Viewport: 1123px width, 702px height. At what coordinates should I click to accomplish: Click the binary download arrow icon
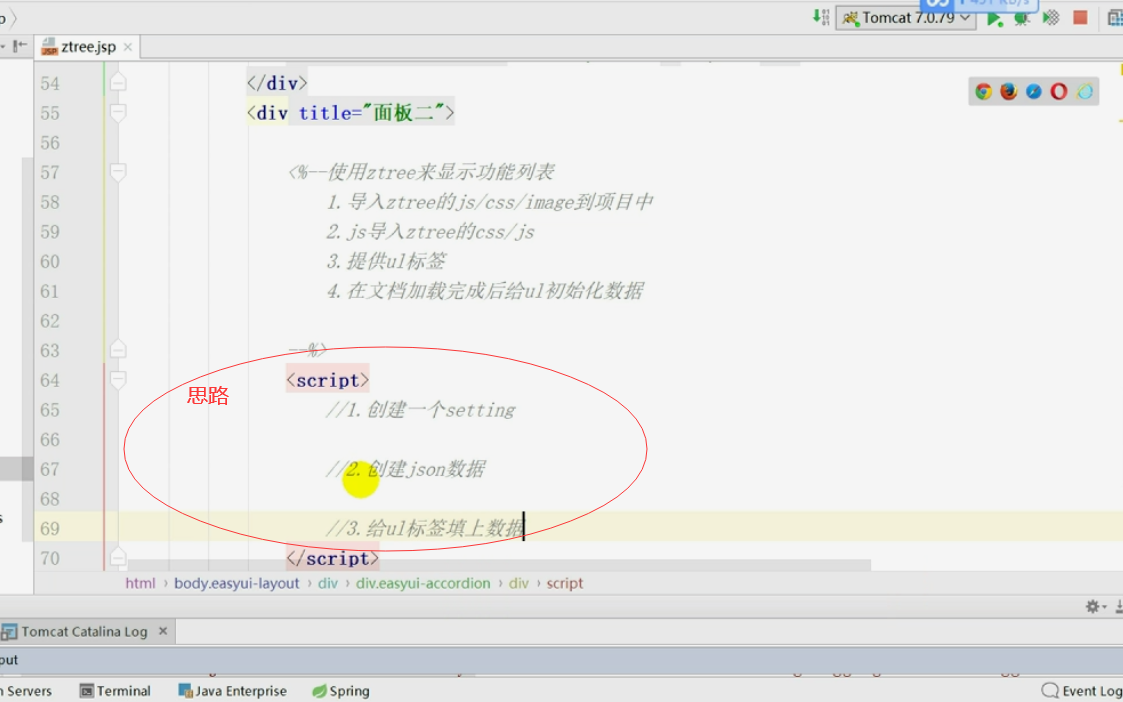[821, 17]
